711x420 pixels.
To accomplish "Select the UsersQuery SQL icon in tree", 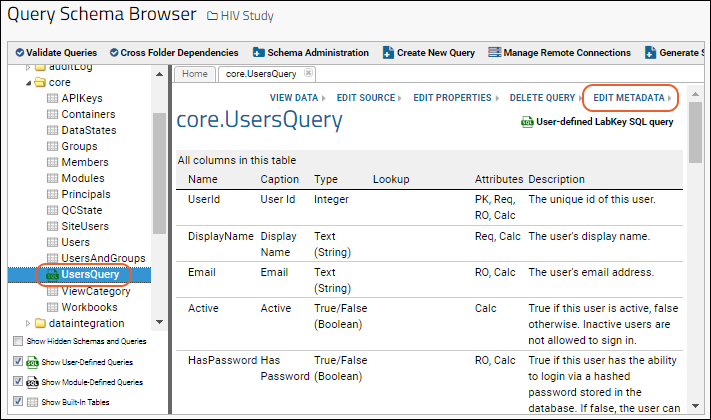I will [53, 275].
